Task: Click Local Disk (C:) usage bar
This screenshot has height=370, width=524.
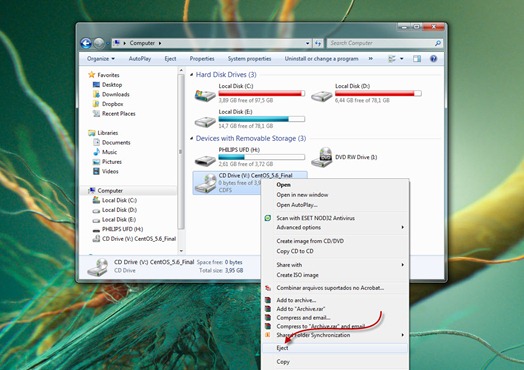Action: [x=262, y=93]
